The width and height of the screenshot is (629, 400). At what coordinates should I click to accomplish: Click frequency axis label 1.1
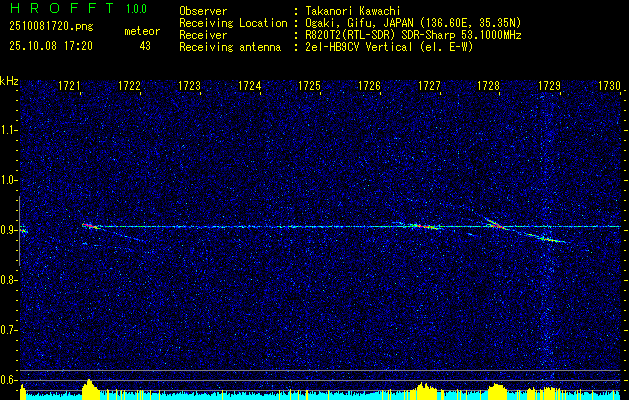[x=8, y=130]
